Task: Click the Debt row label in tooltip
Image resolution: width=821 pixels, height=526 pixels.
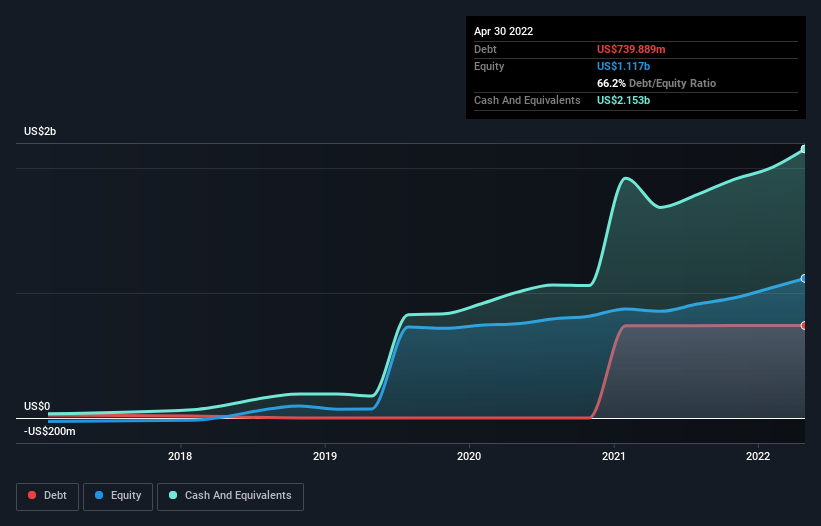Action: pyautogui.click(x=485, y=49)
